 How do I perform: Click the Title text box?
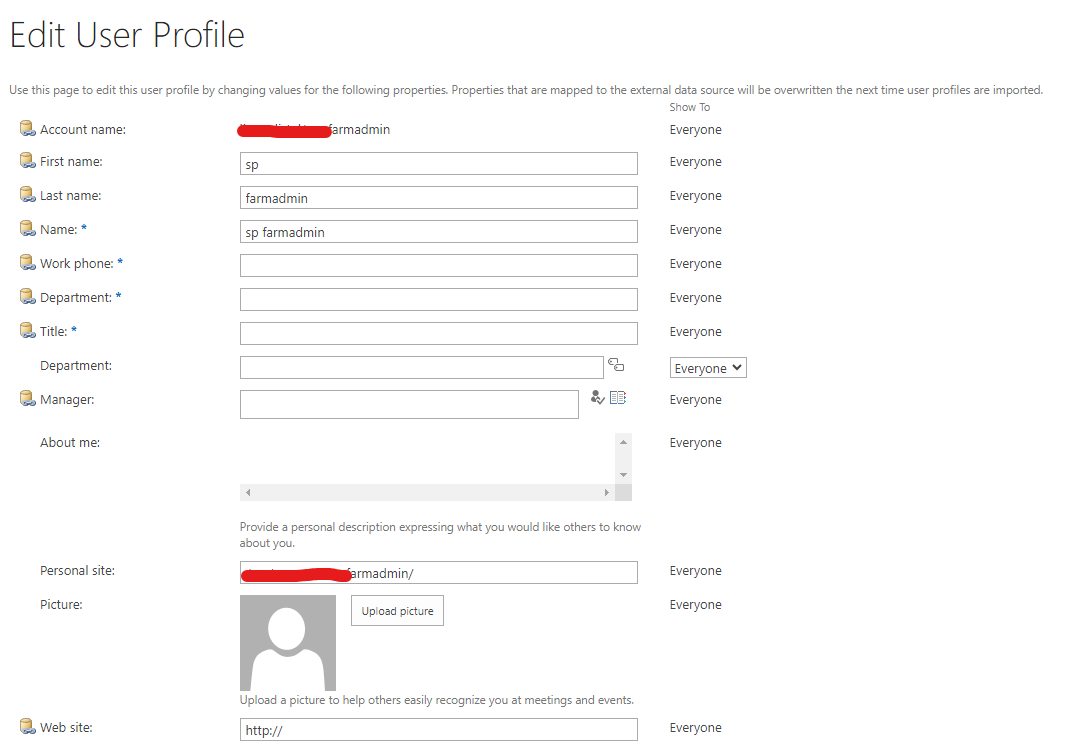point(438,332)
